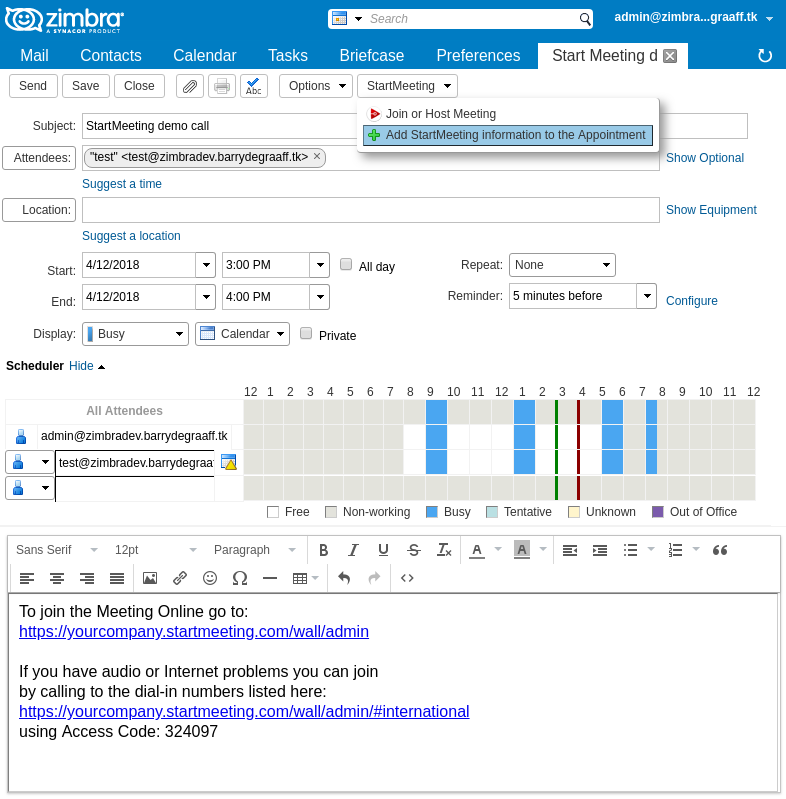Viewport: 786px width, 799px height.
Task: Open source code view
Action: click(407, 578)
